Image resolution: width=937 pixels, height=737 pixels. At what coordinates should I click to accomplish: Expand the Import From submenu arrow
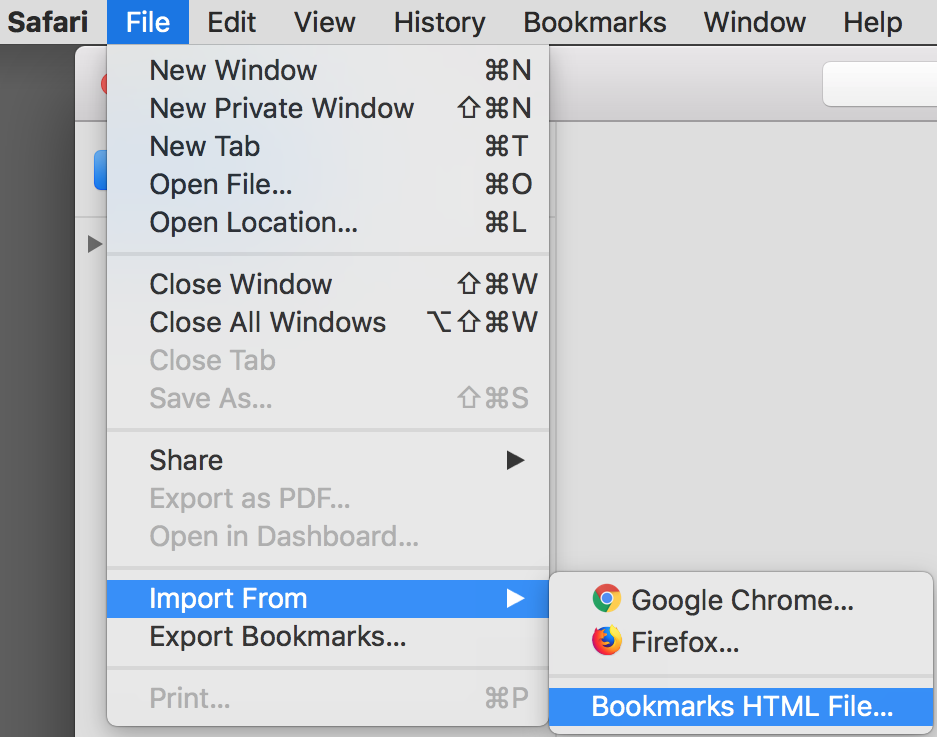coord(515,599)
